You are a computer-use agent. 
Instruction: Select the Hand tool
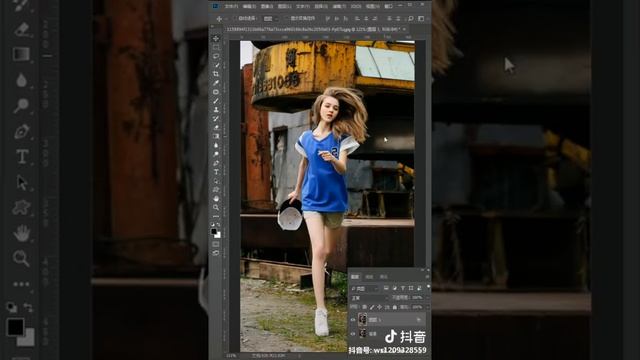(x=216, y=199)
